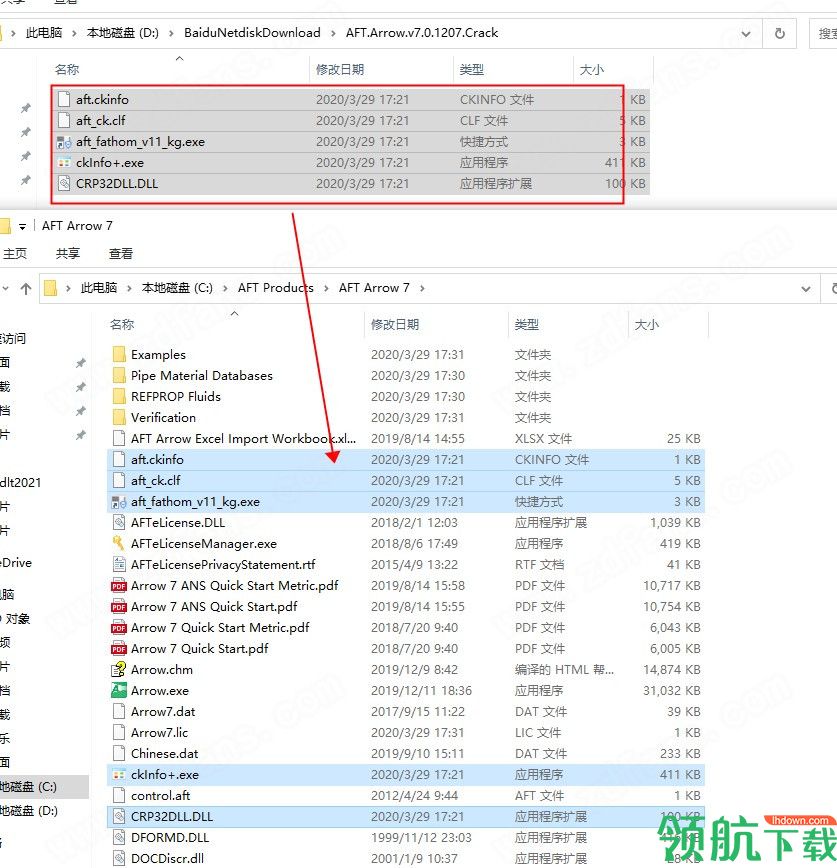Expand chevron after AFT Arrow 7 in breadcrumb
837x868 pixels.
click(x=422, y=288)
